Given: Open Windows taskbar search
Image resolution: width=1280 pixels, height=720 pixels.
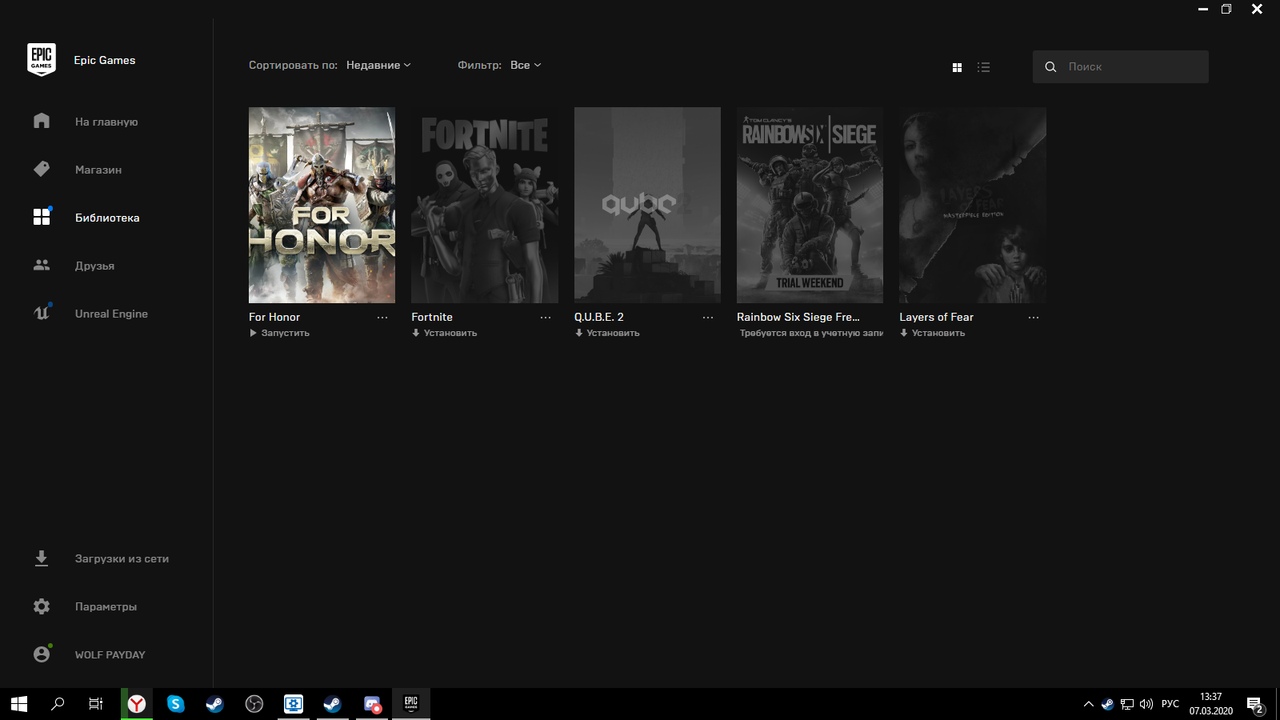Looking at the screenshot, I should click(x=57, y=704).
